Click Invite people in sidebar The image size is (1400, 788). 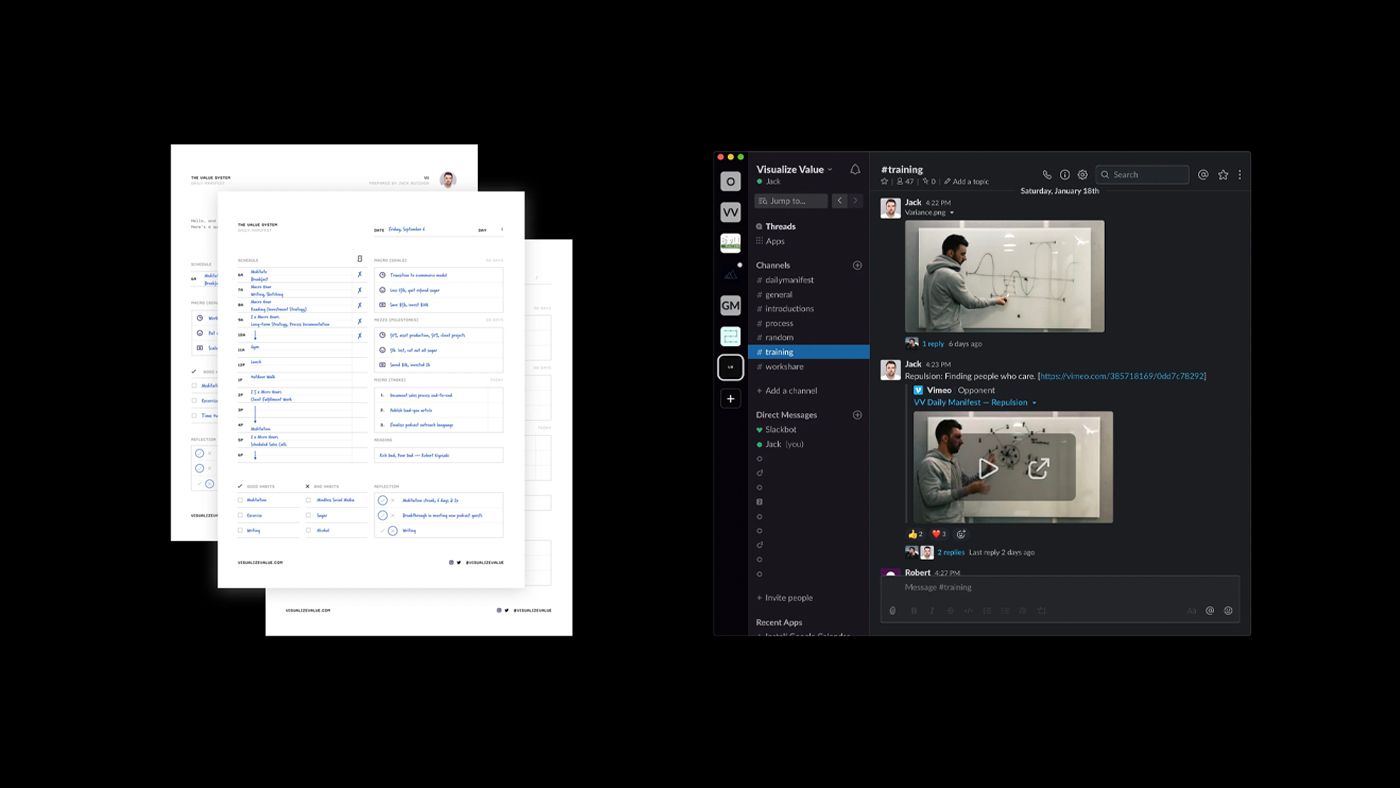coord(788,598)
